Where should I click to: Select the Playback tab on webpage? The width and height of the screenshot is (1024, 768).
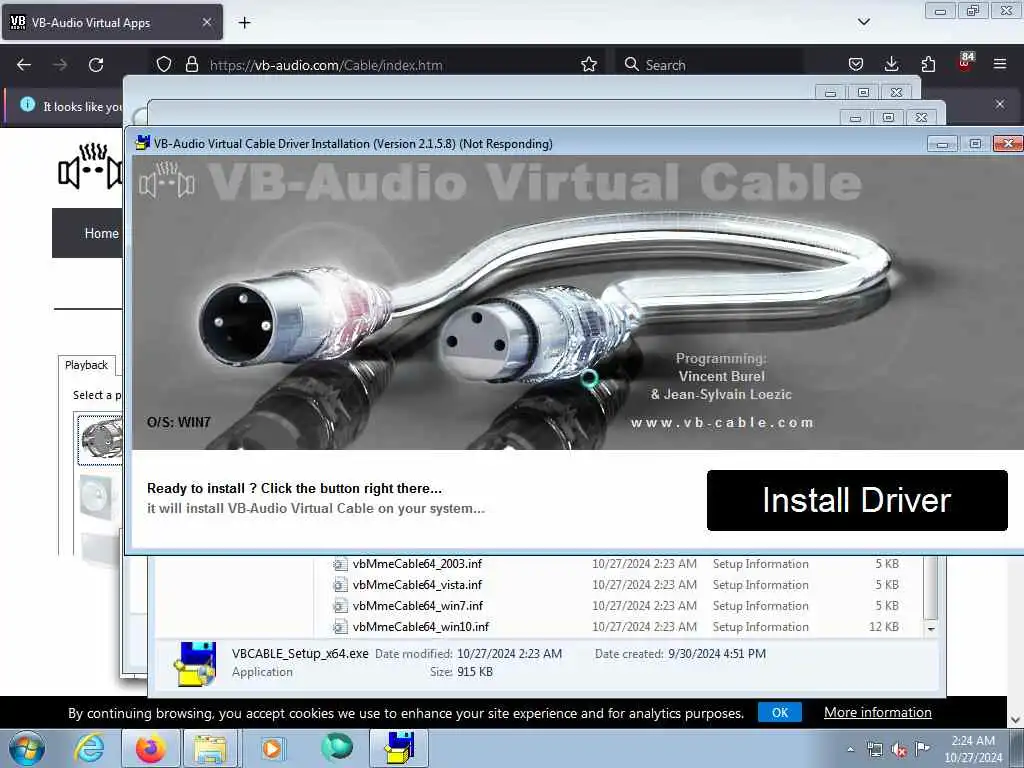click(x=87, y=365)
